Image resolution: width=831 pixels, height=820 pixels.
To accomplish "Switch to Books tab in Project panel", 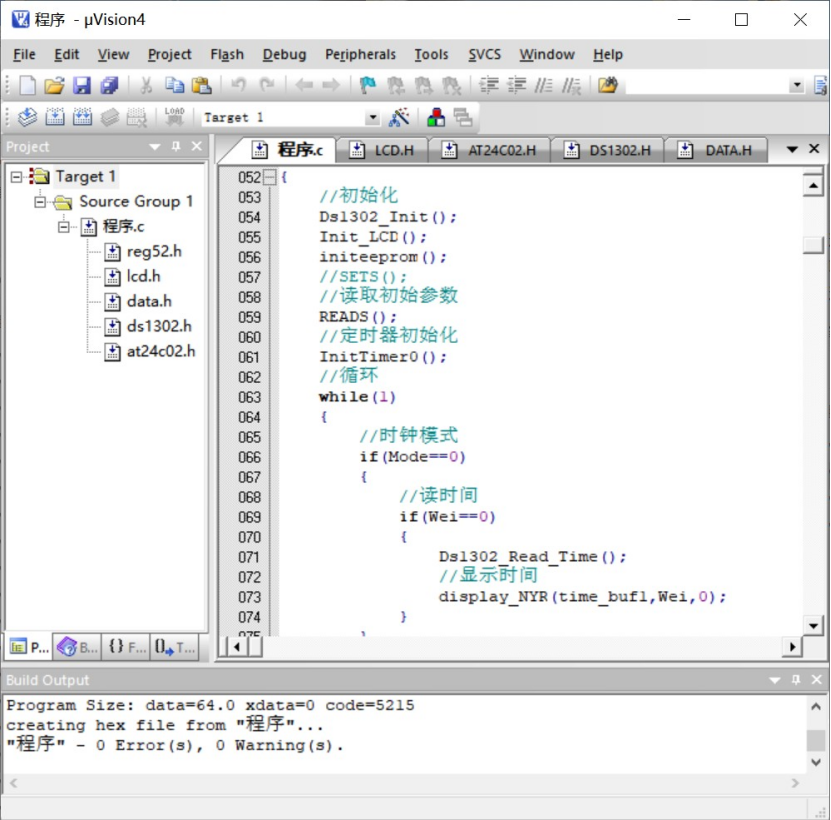I will click(x=77, y=647).
